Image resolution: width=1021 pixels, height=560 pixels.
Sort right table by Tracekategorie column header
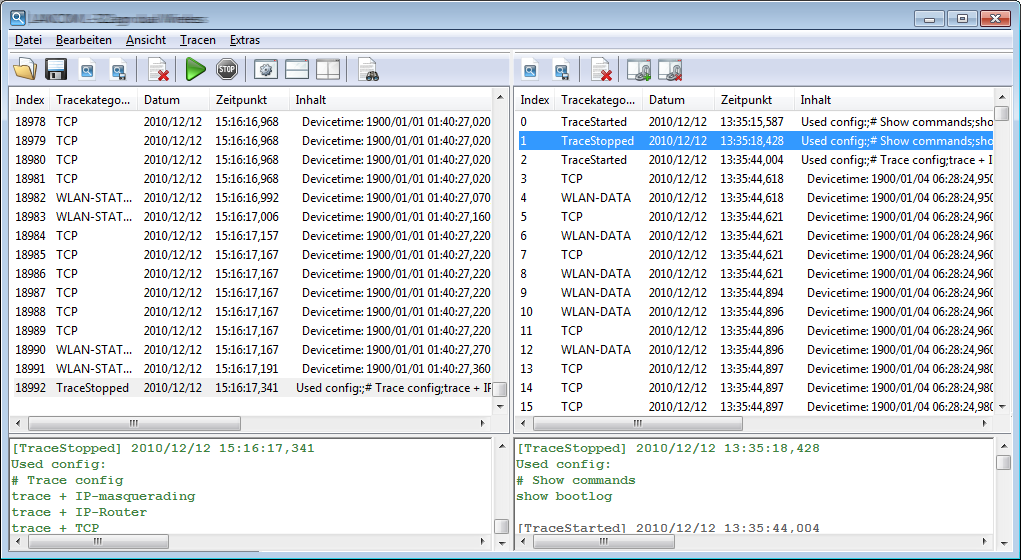point(597,100)
